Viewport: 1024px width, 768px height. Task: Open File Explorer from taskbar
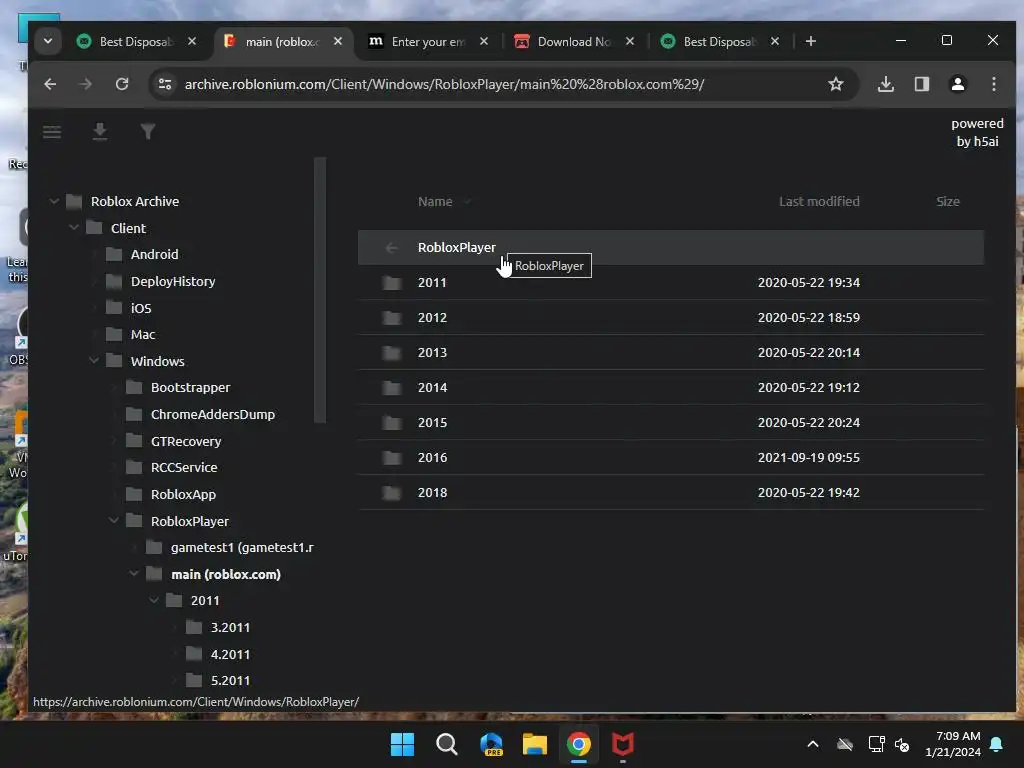coord(534,744)
